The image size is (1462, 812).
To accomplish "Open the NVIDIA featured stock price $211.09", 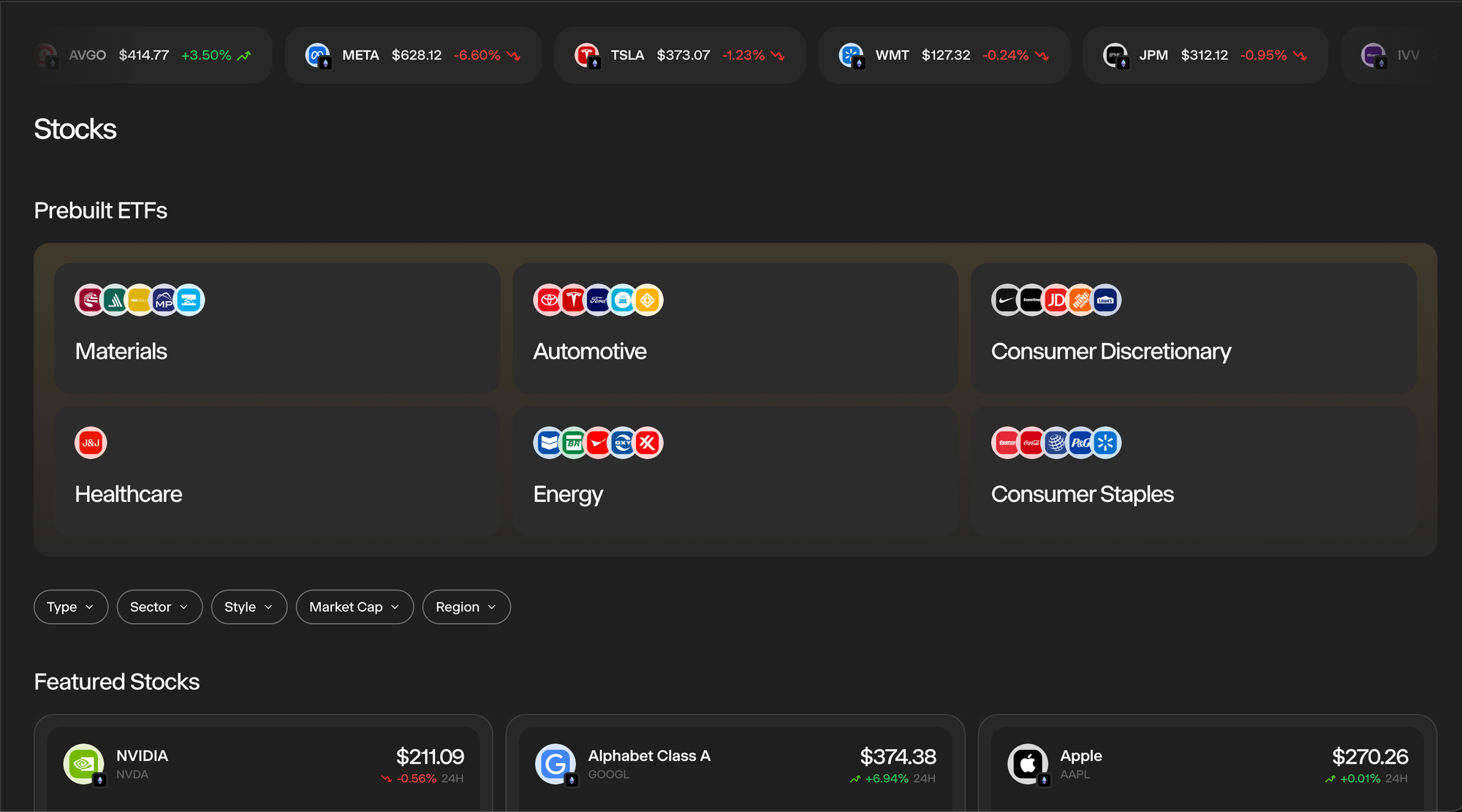I will pyautogui.click(x=430, y=756).
